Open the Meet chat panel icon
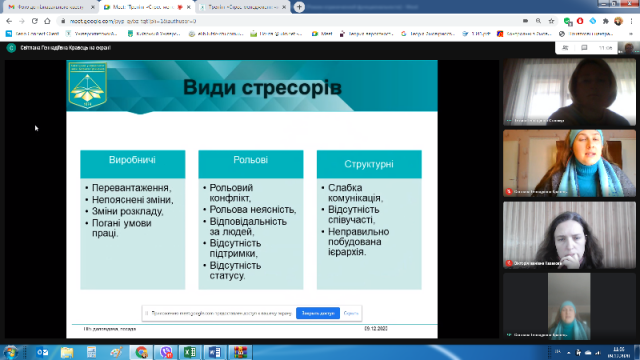The image size is (640, 360). (x=584, y=48)
